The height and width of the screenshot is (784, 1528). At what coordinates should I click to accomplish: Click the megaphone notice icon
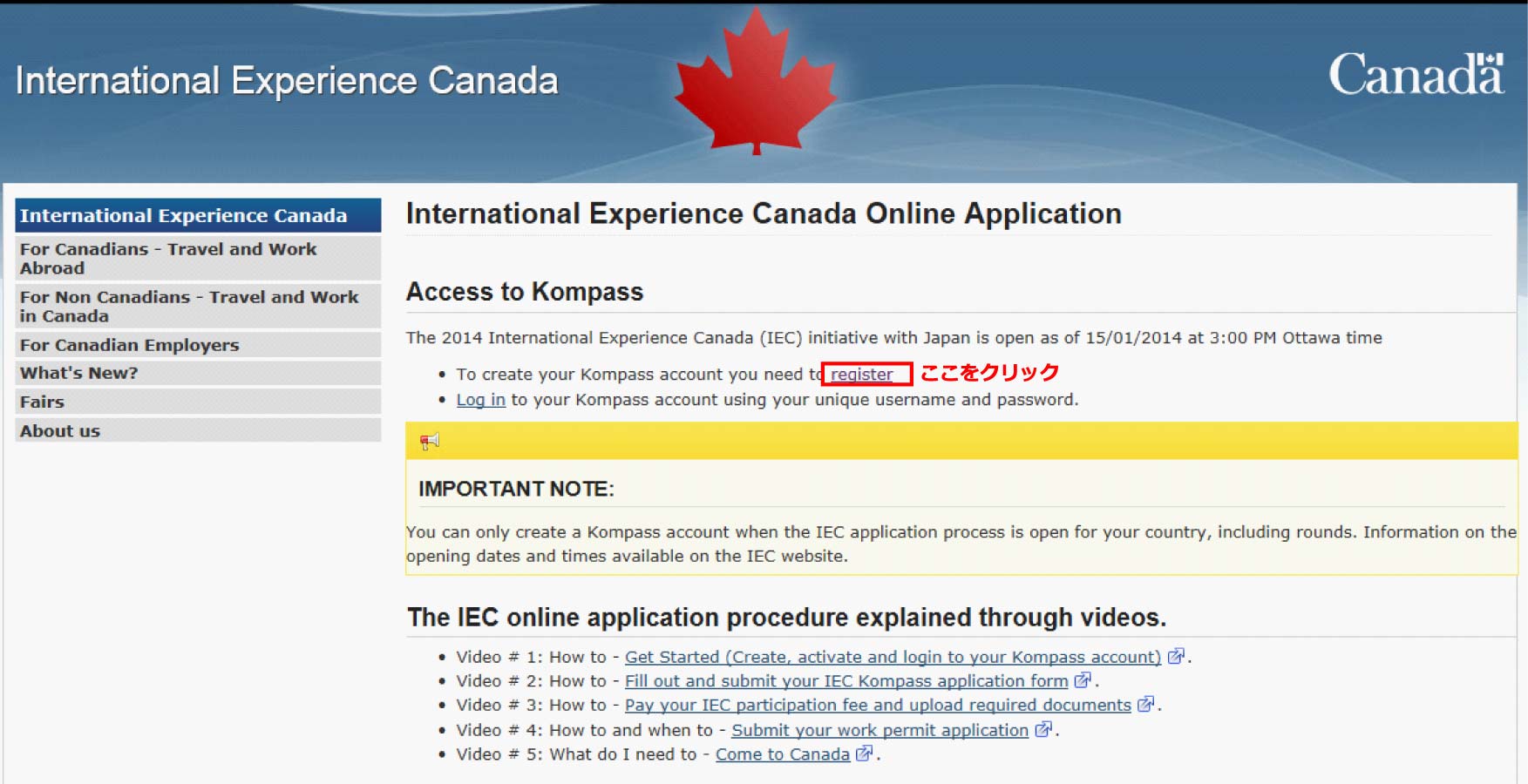[430, 441]
